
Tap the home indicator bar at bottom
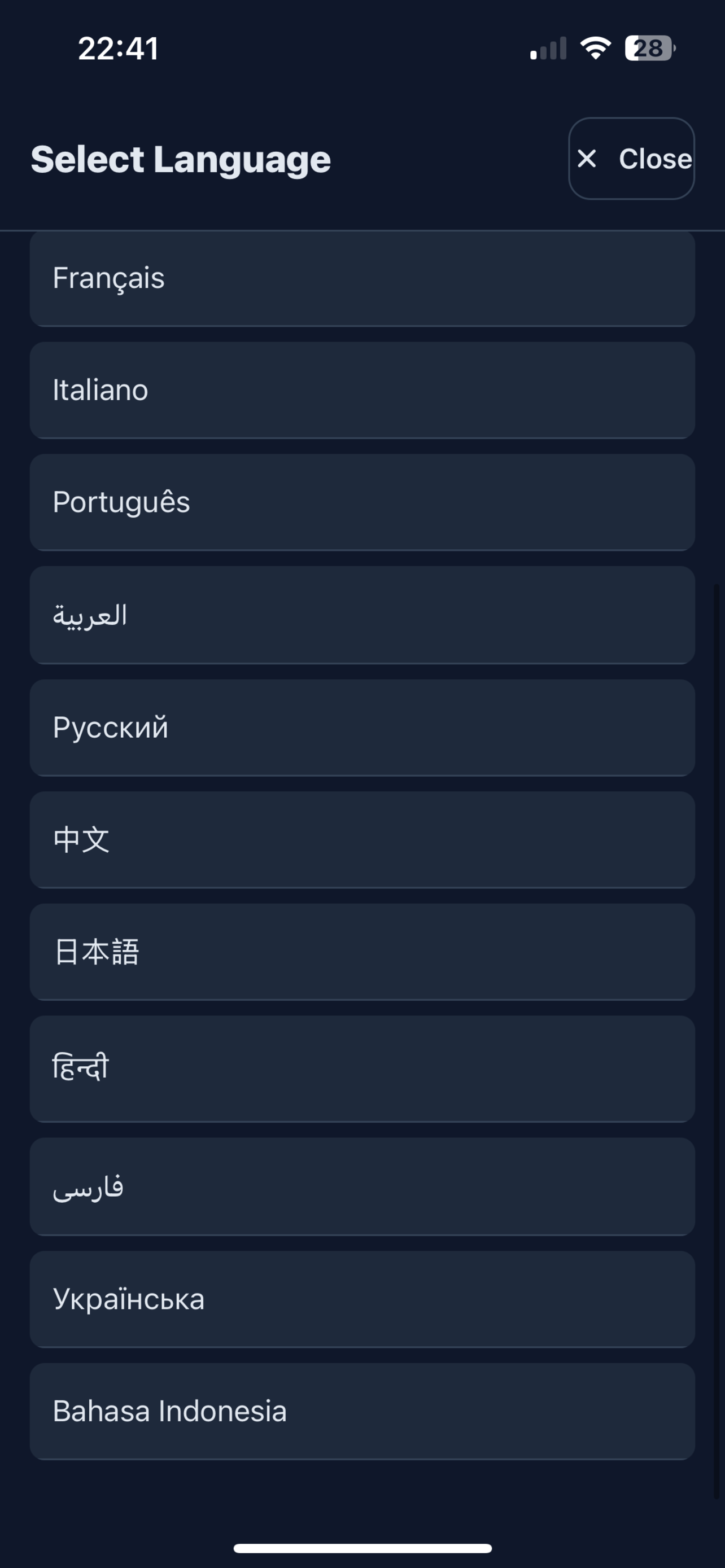(362, 1548)
